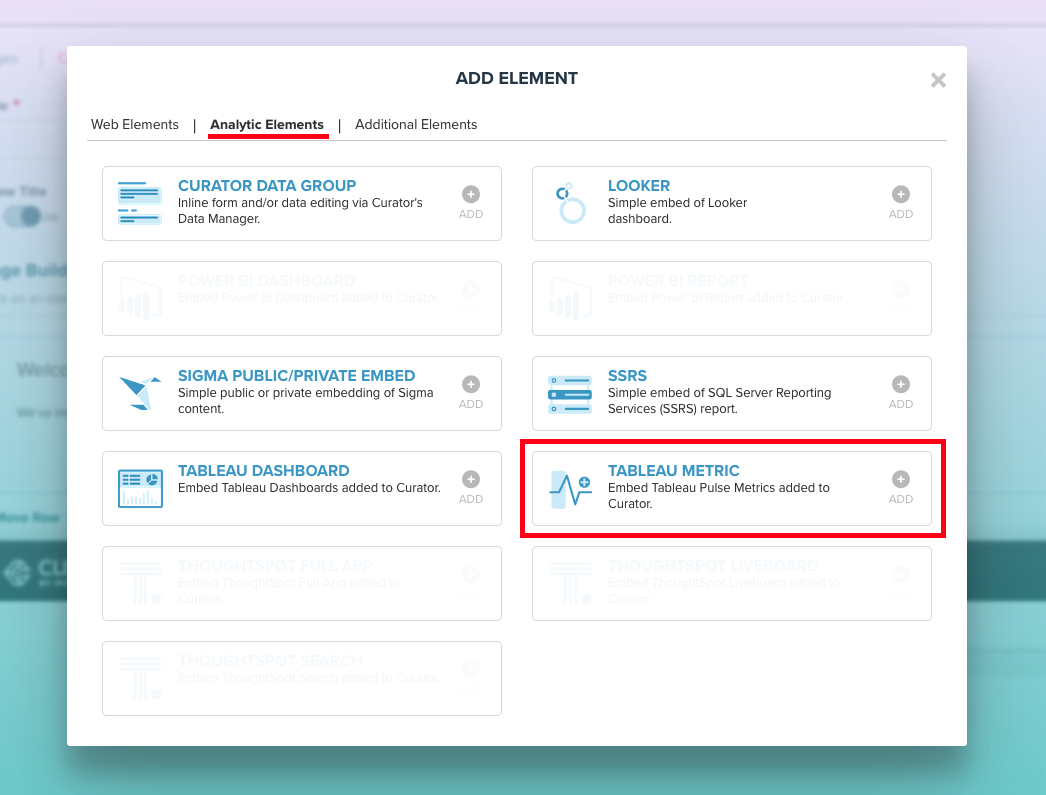Click the Sigma Public/Private Embed title

[296, 375]
